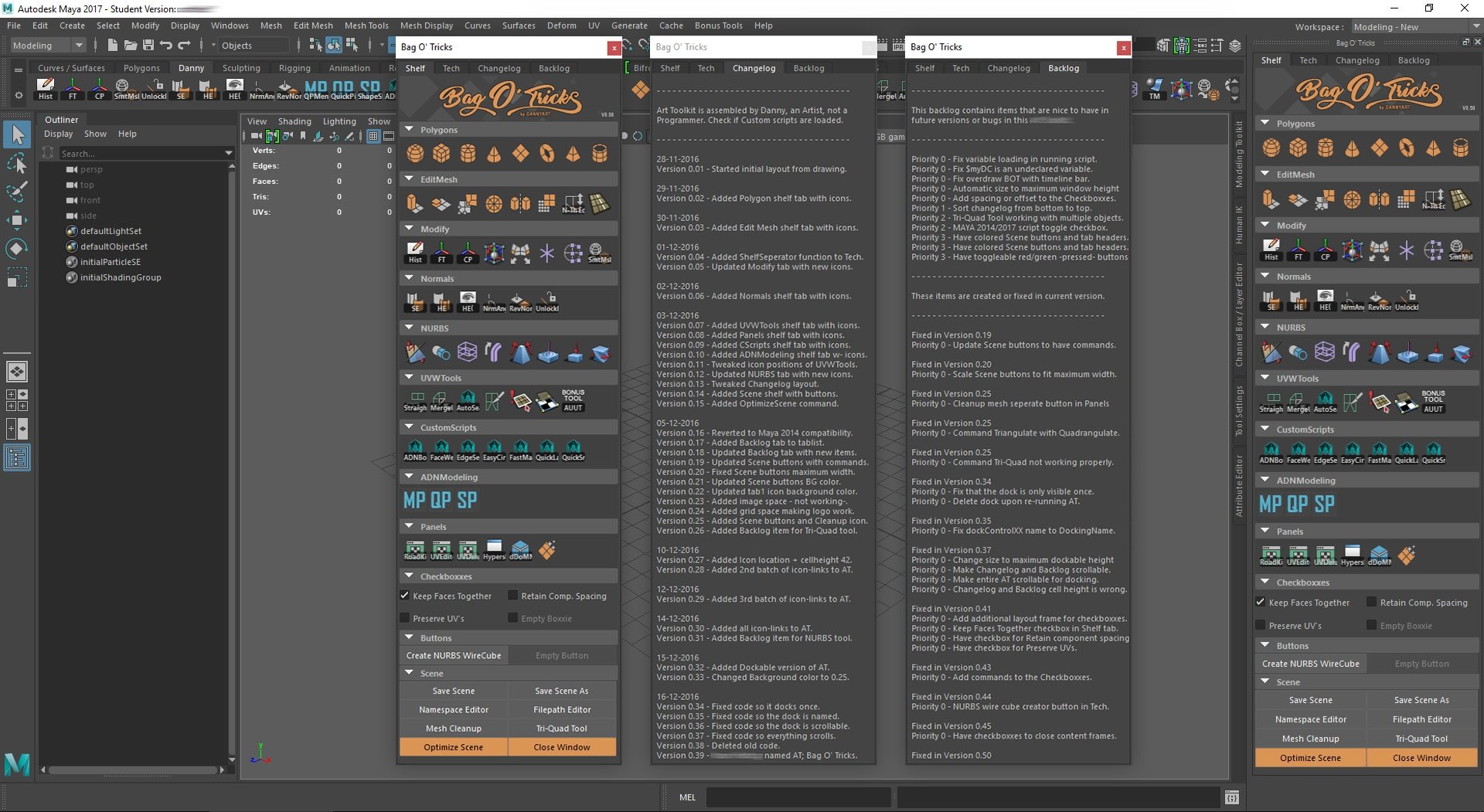The image size is (1484, 812).
Task: Enable Preserve UV's in floating Shelf window
Action: tap(404, 618)
